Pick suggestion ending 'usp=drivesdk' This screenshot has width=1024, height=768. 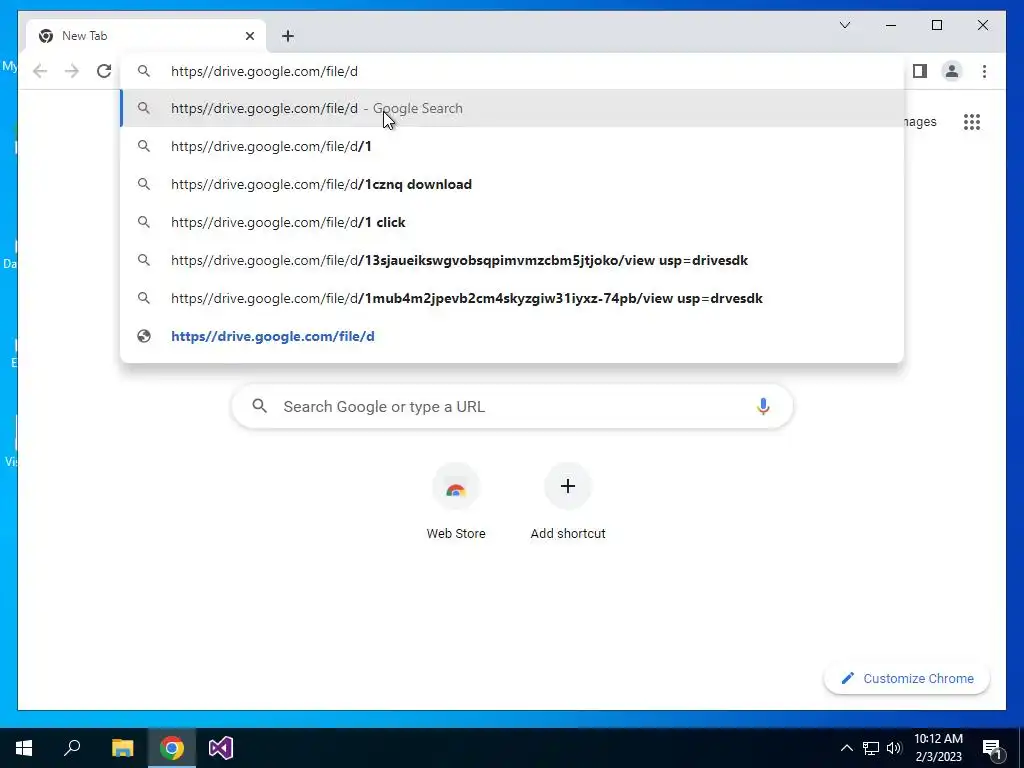[x=512, y=260]
